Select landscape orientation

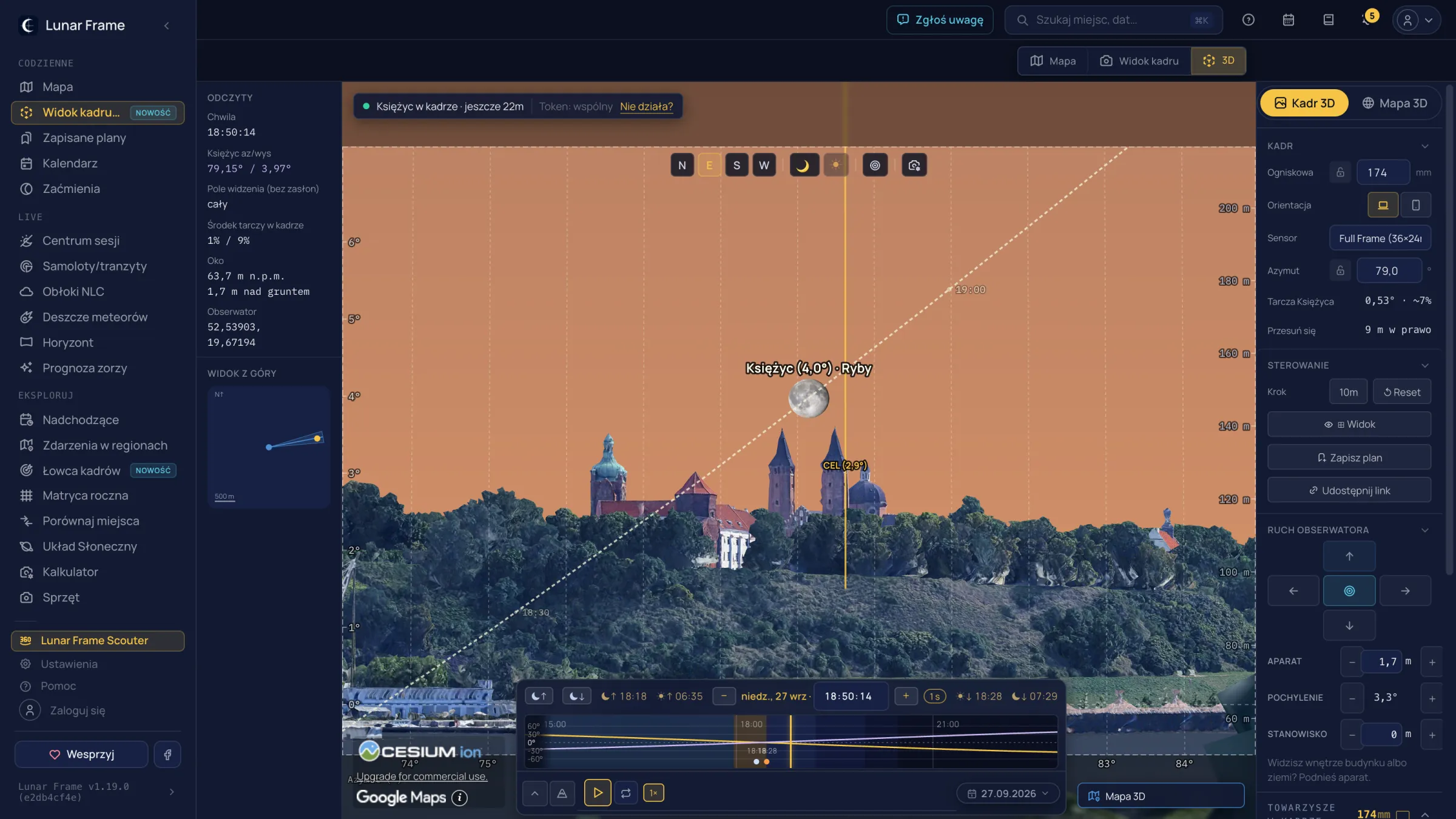[1383, 205]
